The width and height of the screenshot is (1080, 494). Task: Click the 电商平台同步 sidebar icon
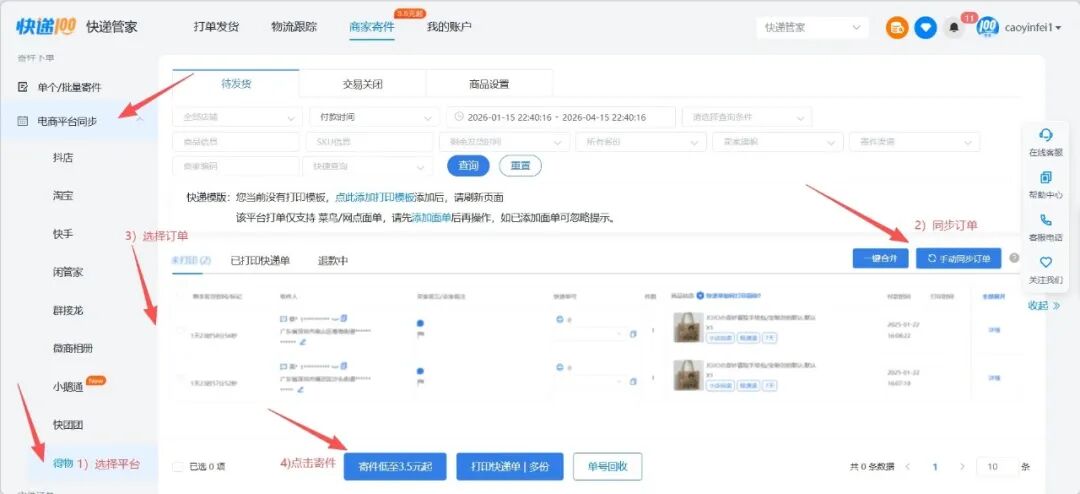(x=23, y=121)
